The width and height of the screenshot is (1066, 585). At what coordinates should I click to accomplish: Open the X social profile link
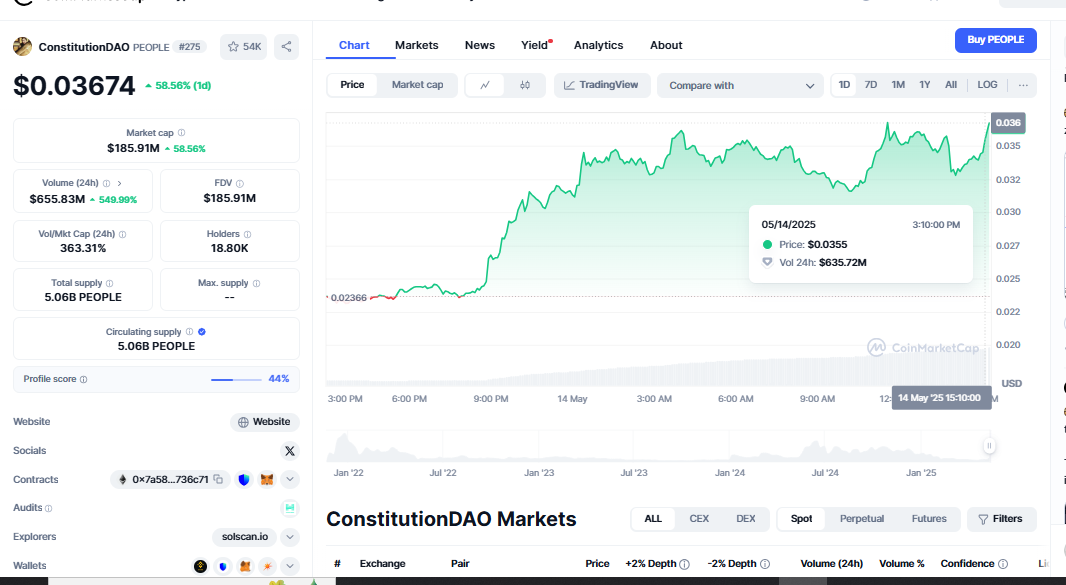[x=290, y=451]
